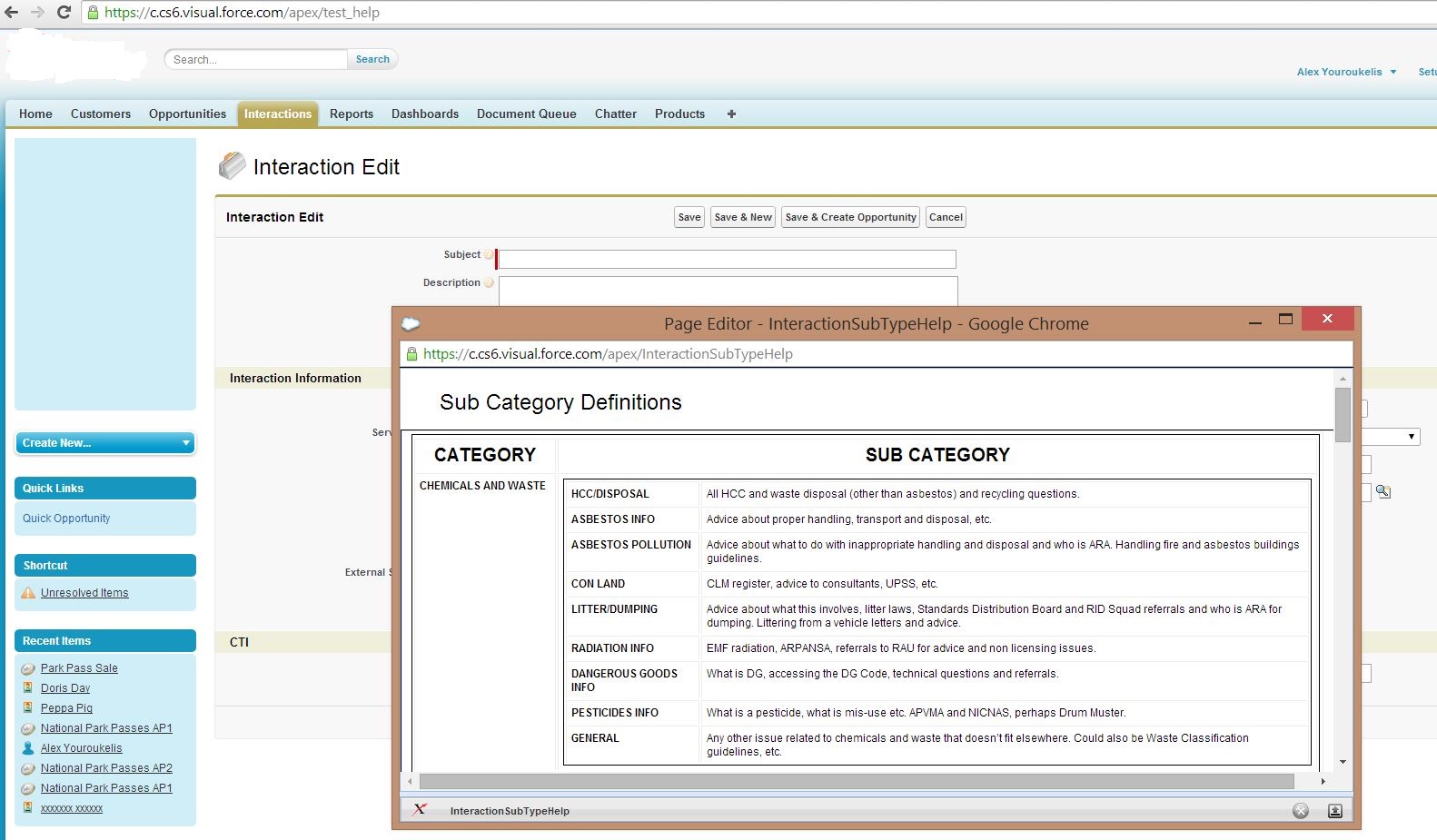Click the warning icon beside Unresolved Items
1437x840 pixels.
click(28, 593)
